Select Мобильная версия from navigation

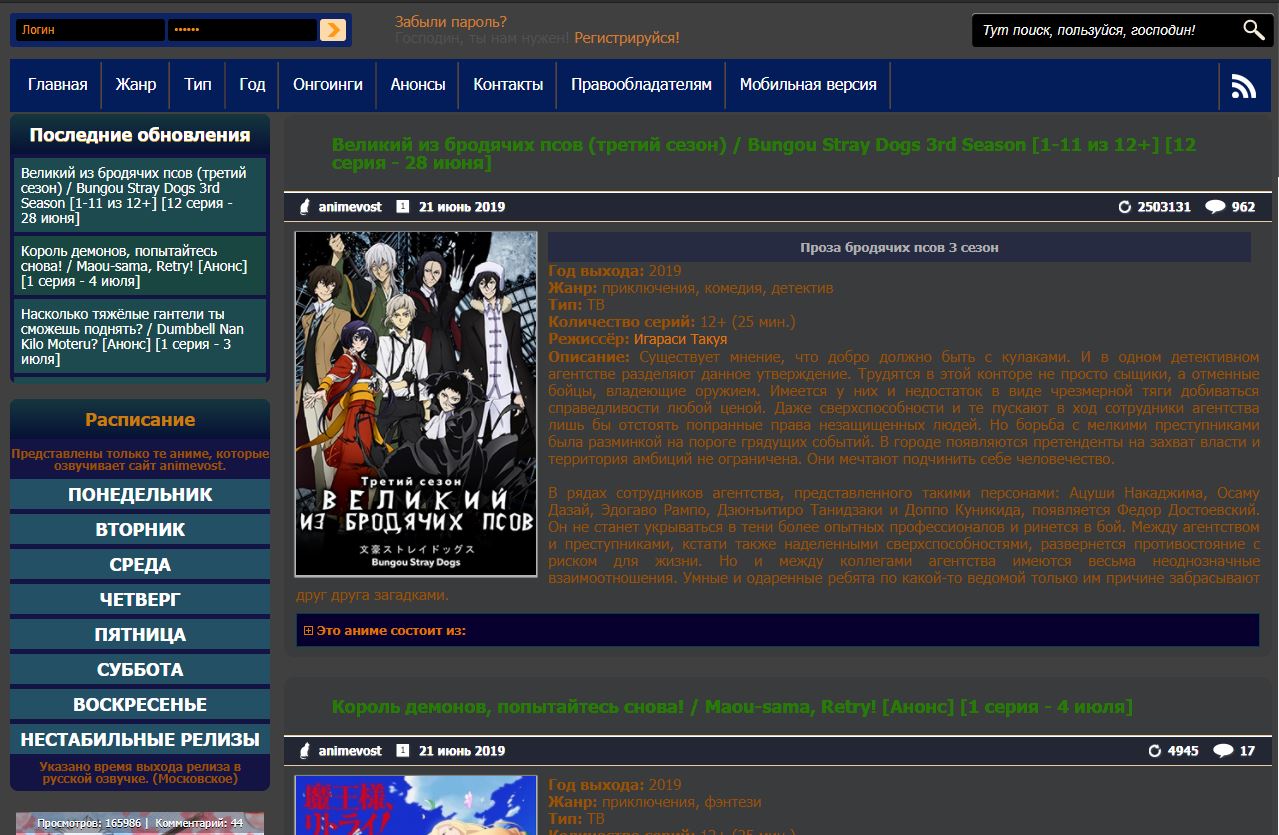click(x=807, y=86)
